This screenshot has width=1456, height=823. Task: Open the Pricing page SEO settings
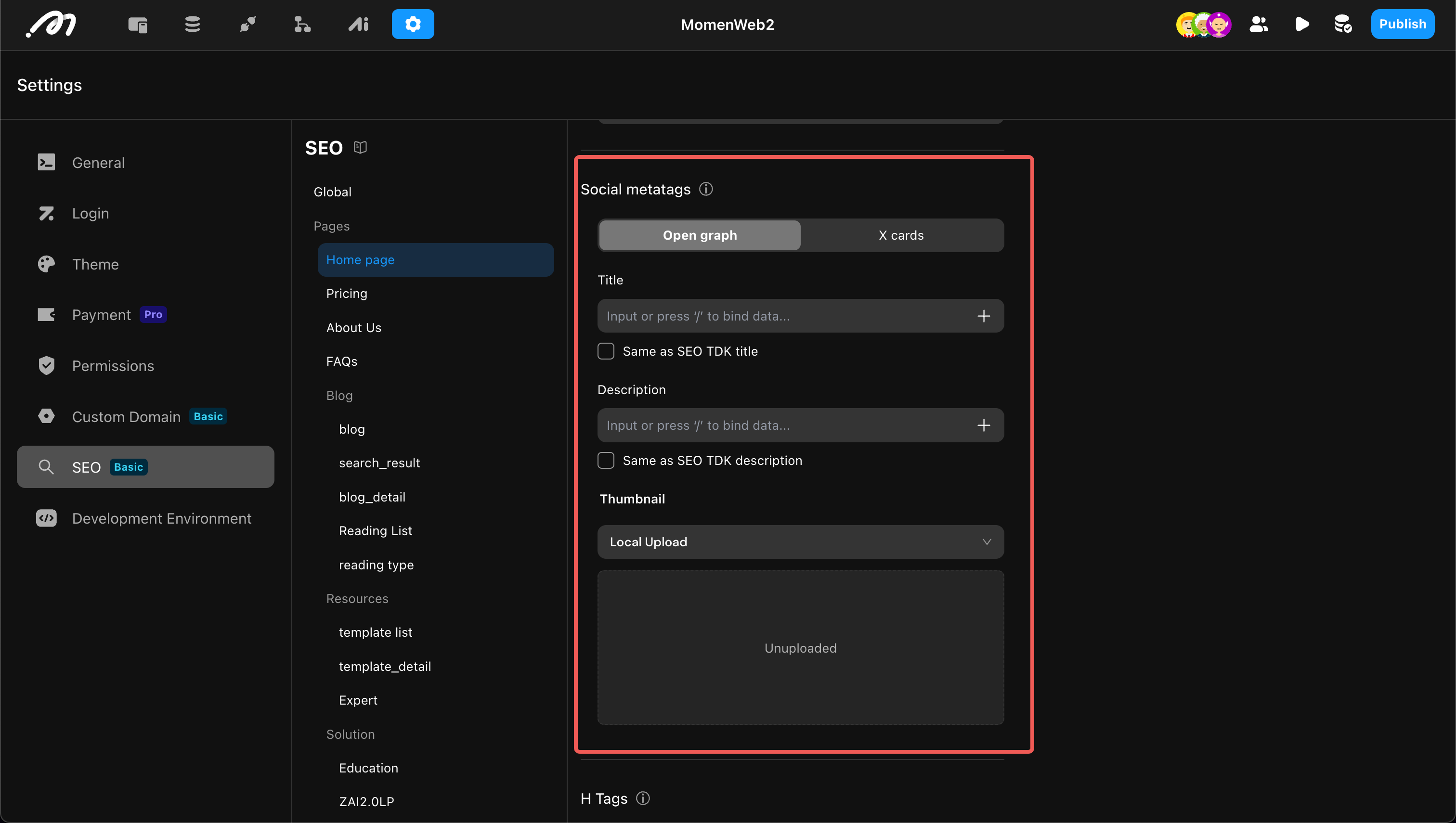pyautogui.click(x=347, y=294)
